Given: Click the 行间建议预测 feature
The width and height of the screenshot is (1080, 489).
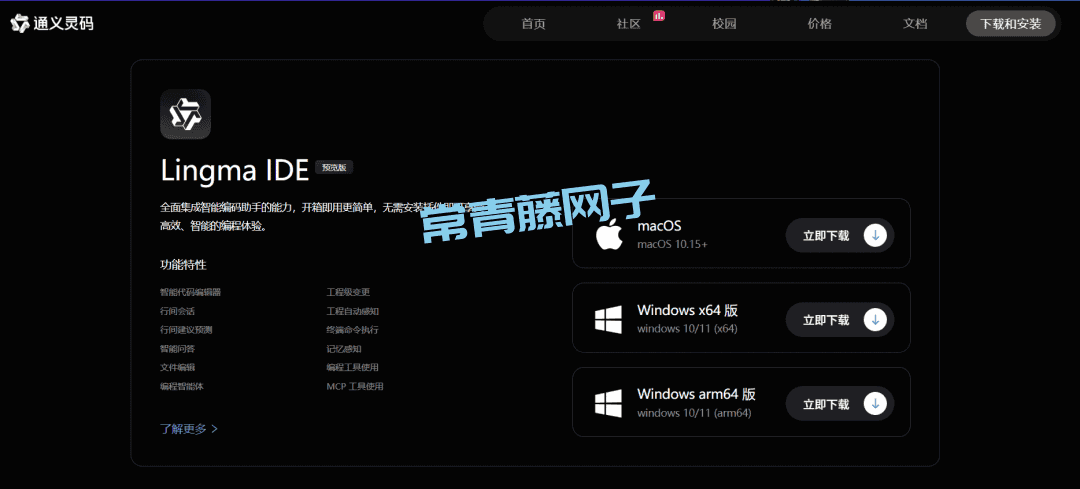Looking at the screenshot, I should pos(186,330).
